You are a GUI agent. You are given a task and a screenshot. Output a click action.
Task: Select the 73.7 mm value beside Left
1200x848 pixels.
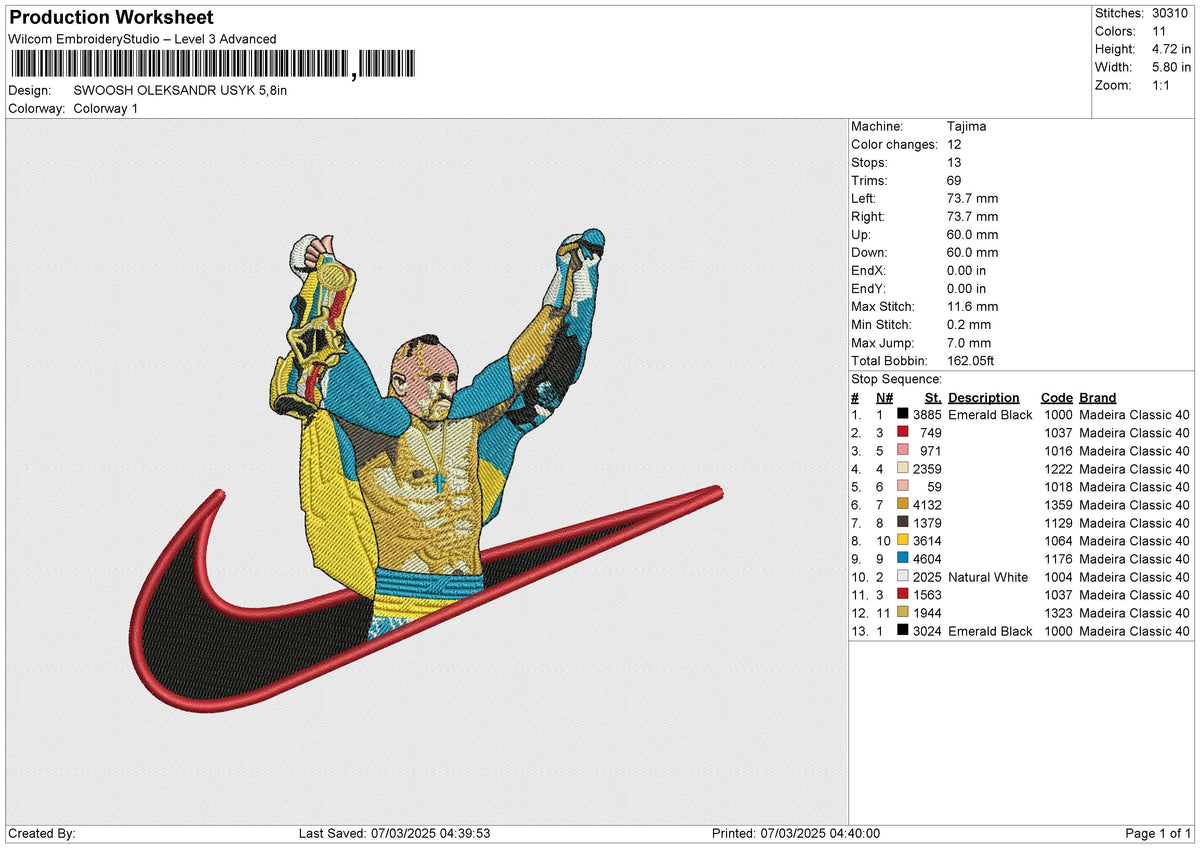click(972, 198)
